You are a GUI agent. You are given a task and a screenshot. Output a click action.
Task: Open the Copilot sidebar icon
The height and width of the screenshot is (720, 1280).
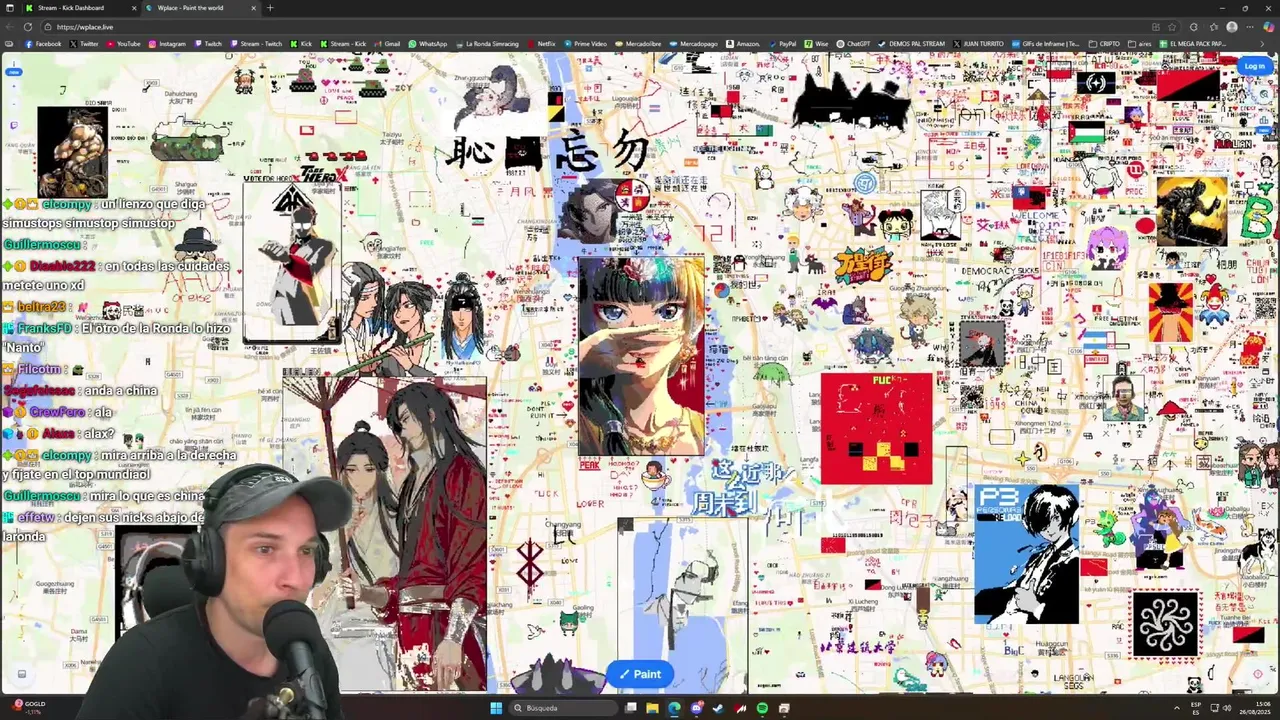tap(1269, 27)
